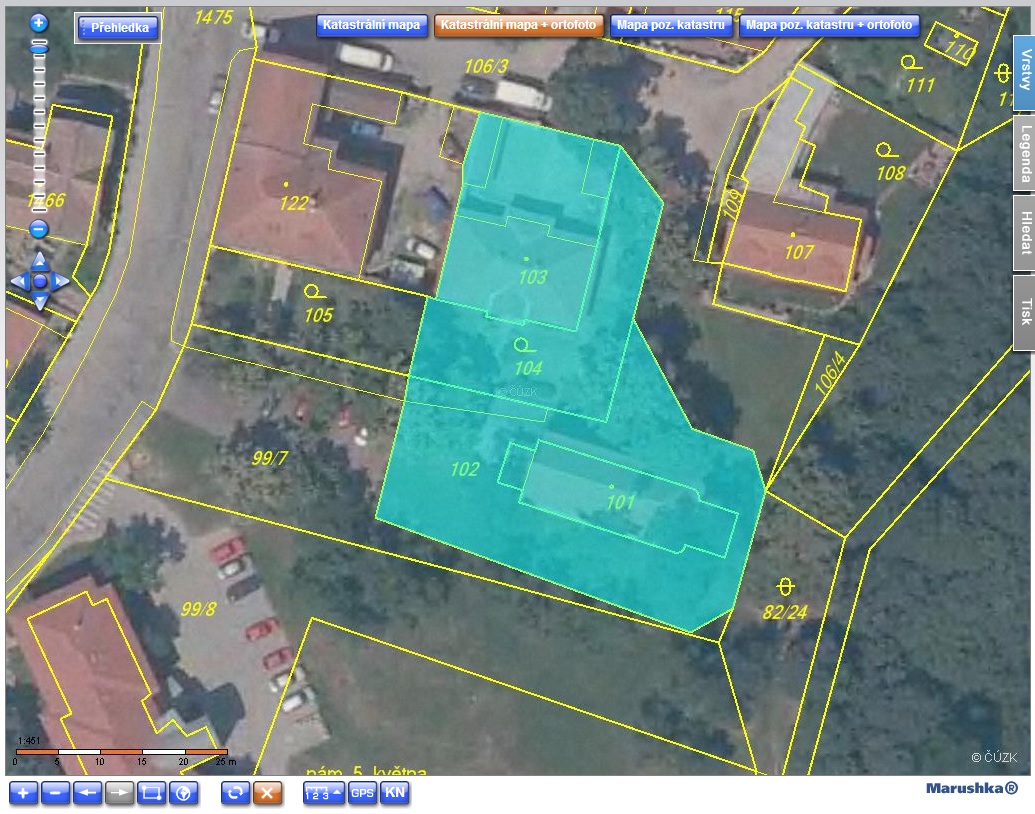Select the zoom-to-rectangle tool

click(151, 792)
